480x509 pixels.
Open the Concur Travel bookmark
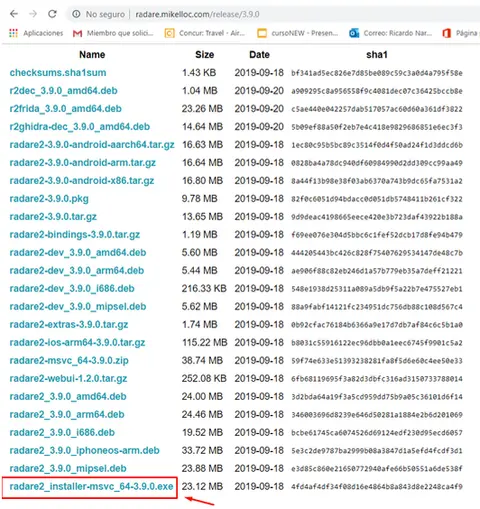pos(205,33)
